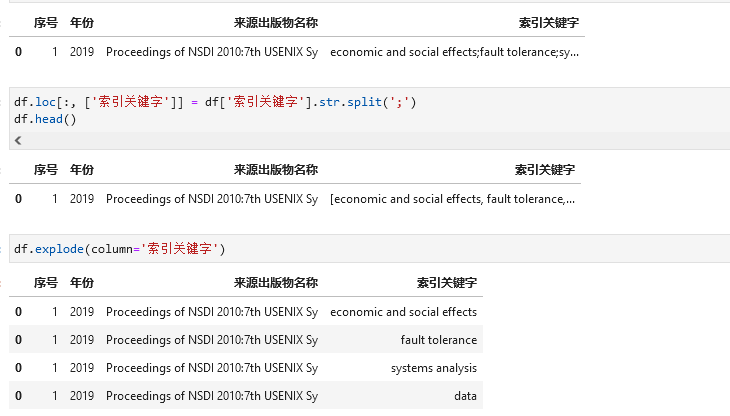Viewport: 730px width, 416px height.
Task: Click the scroll-left arrow under the split code cell
Action: point(18,141)
